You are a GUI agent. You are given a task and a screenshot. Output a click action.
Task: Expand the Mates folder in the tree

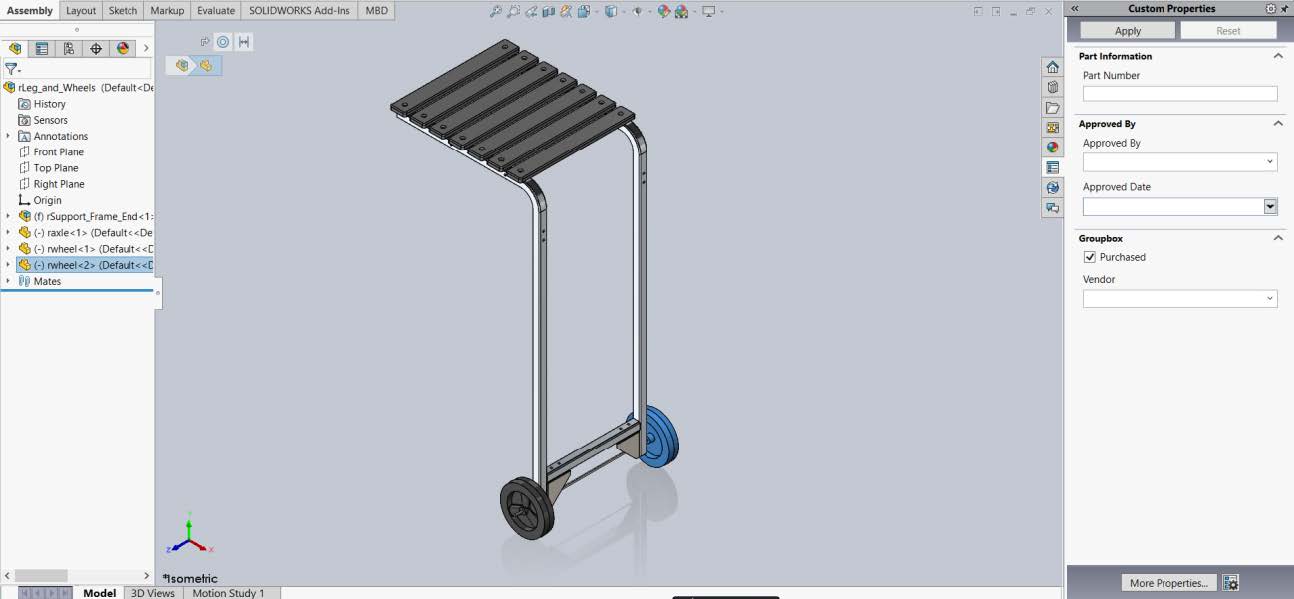[8, 281]
